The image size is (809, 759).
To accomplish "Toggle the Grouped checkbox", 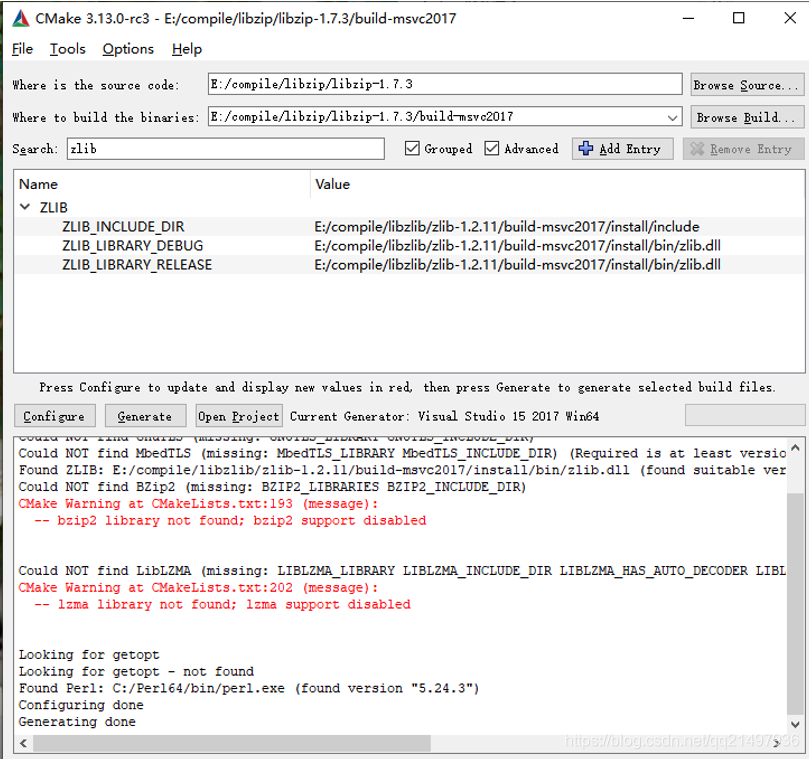I will [412, 149].
